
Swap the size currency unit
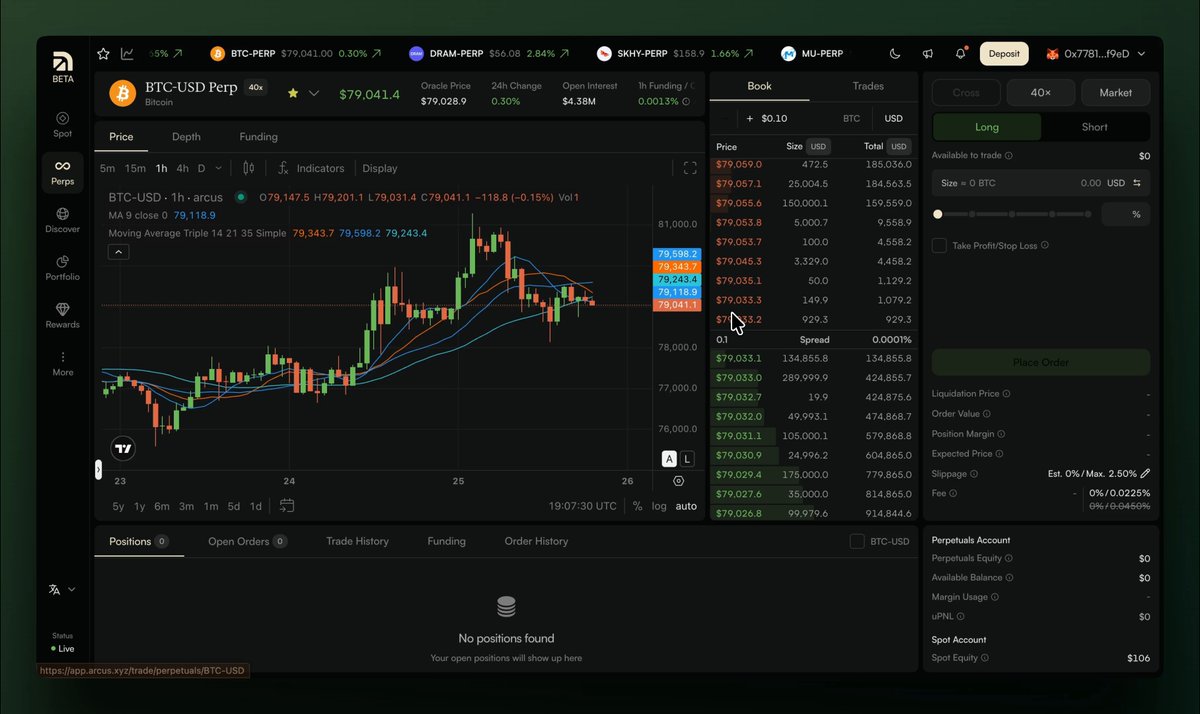[x=1137, y=183]
